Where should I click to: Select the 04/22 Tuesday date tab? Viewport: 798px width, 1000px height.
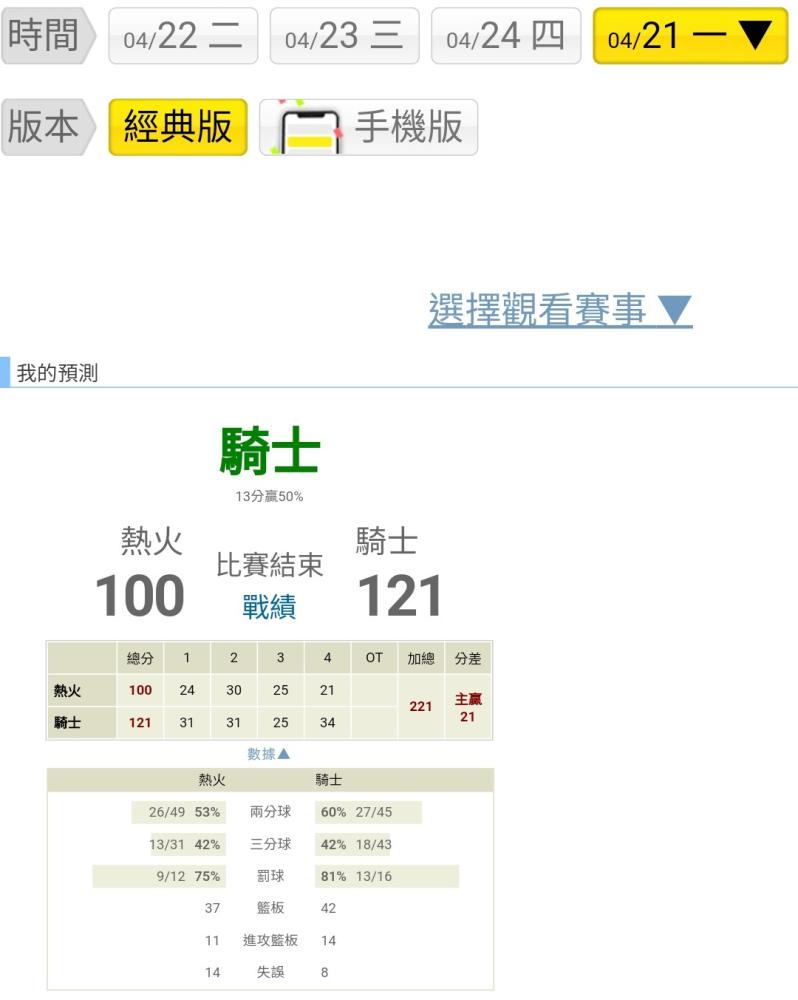point(183,36)
